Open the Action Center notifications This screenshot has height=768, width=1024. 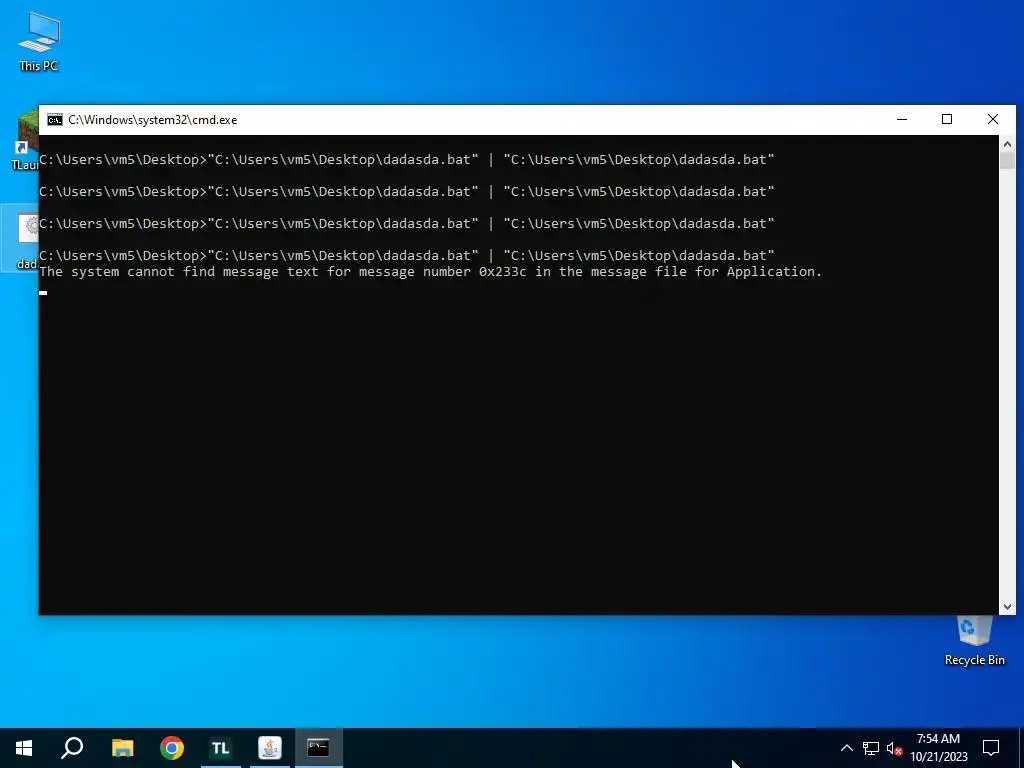tap(991, 748)
